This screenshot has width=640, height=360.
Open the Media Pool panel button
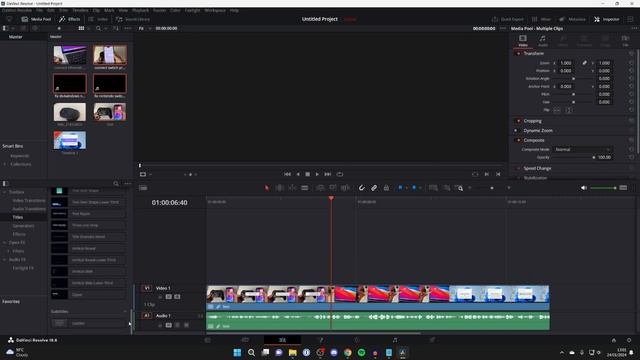coord(36,19)
